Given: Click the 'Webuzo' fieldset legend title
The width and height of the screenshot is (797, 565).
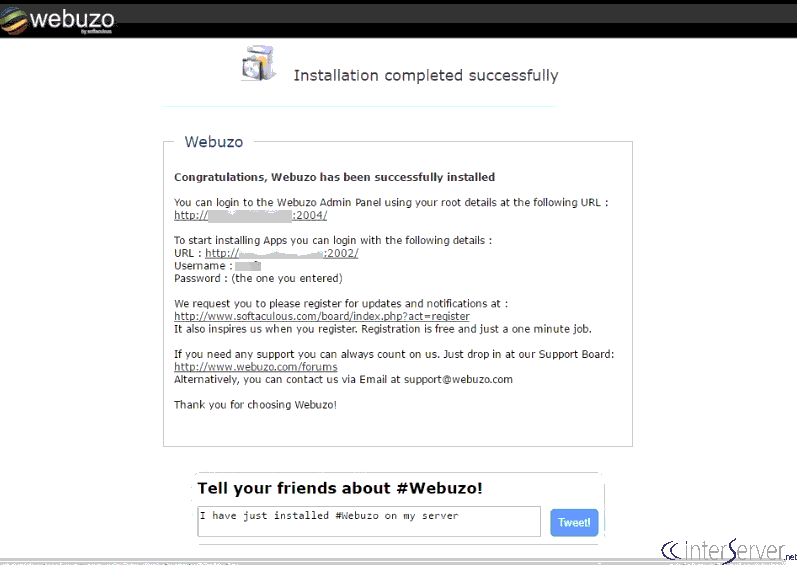Looking at the screenshot, I should click(213, 142).
